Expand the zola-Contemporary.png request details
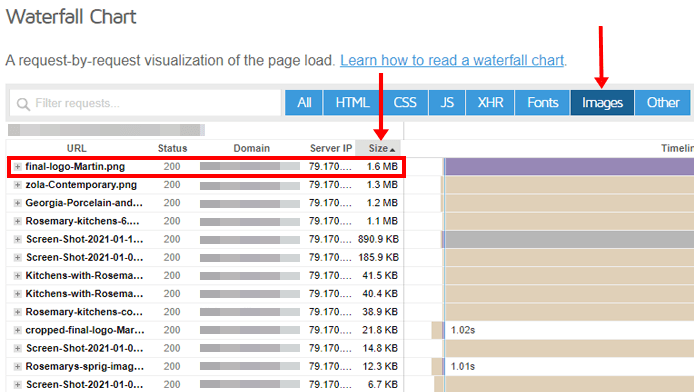 click(x=17, y=185)
